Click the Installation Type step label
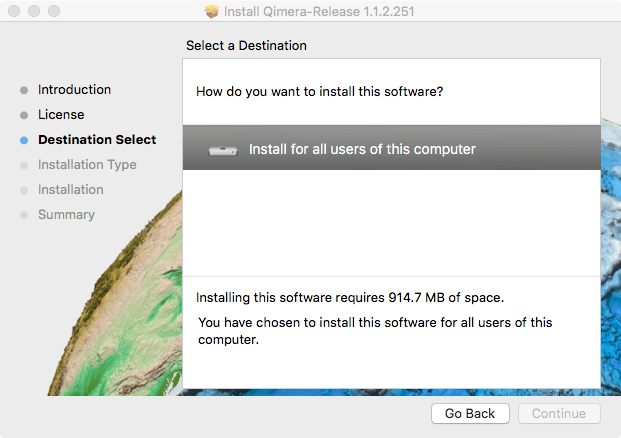This screenshot has height=438, width=621. 87,165
